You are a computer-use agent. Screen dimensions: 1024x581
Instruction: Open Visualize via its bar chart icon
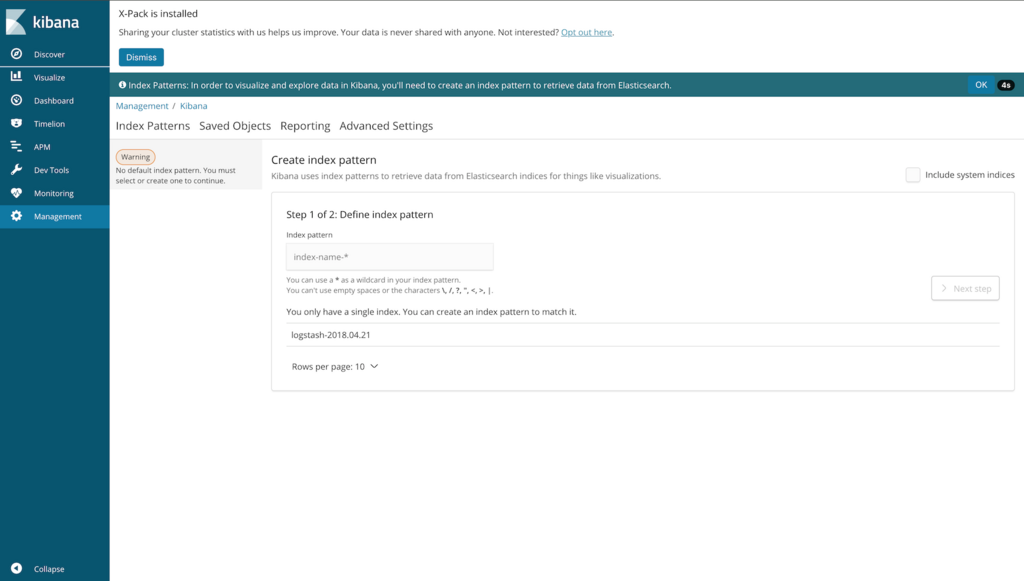click(x=16, y=77)
